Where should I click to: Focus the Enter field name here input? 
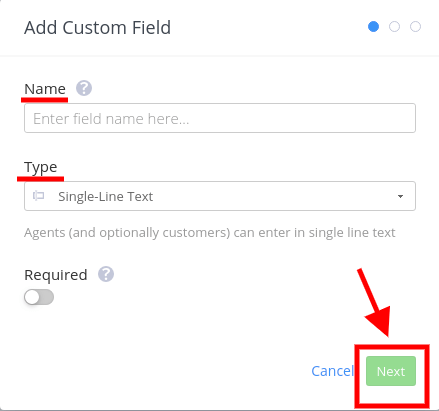pyautogui.click(x=220, y=118)
